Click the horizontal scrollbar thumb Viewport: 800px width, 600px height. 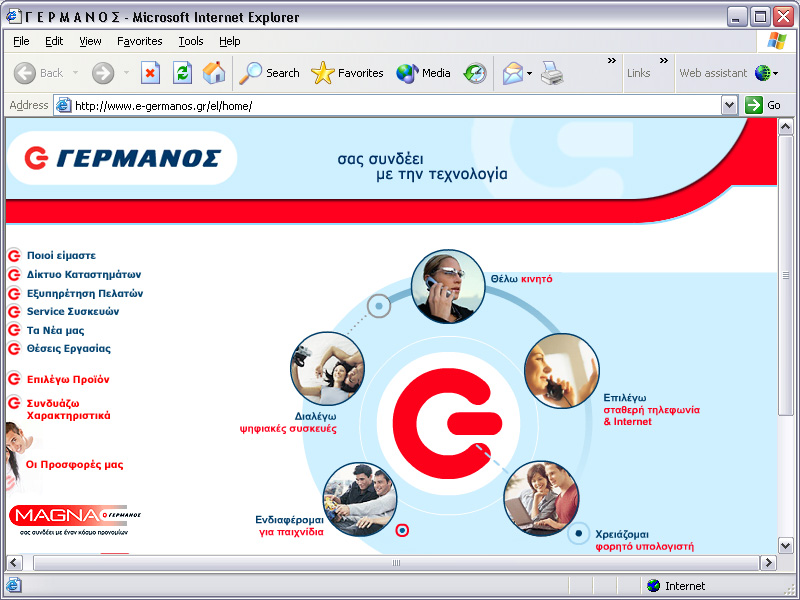pos(396,563)
